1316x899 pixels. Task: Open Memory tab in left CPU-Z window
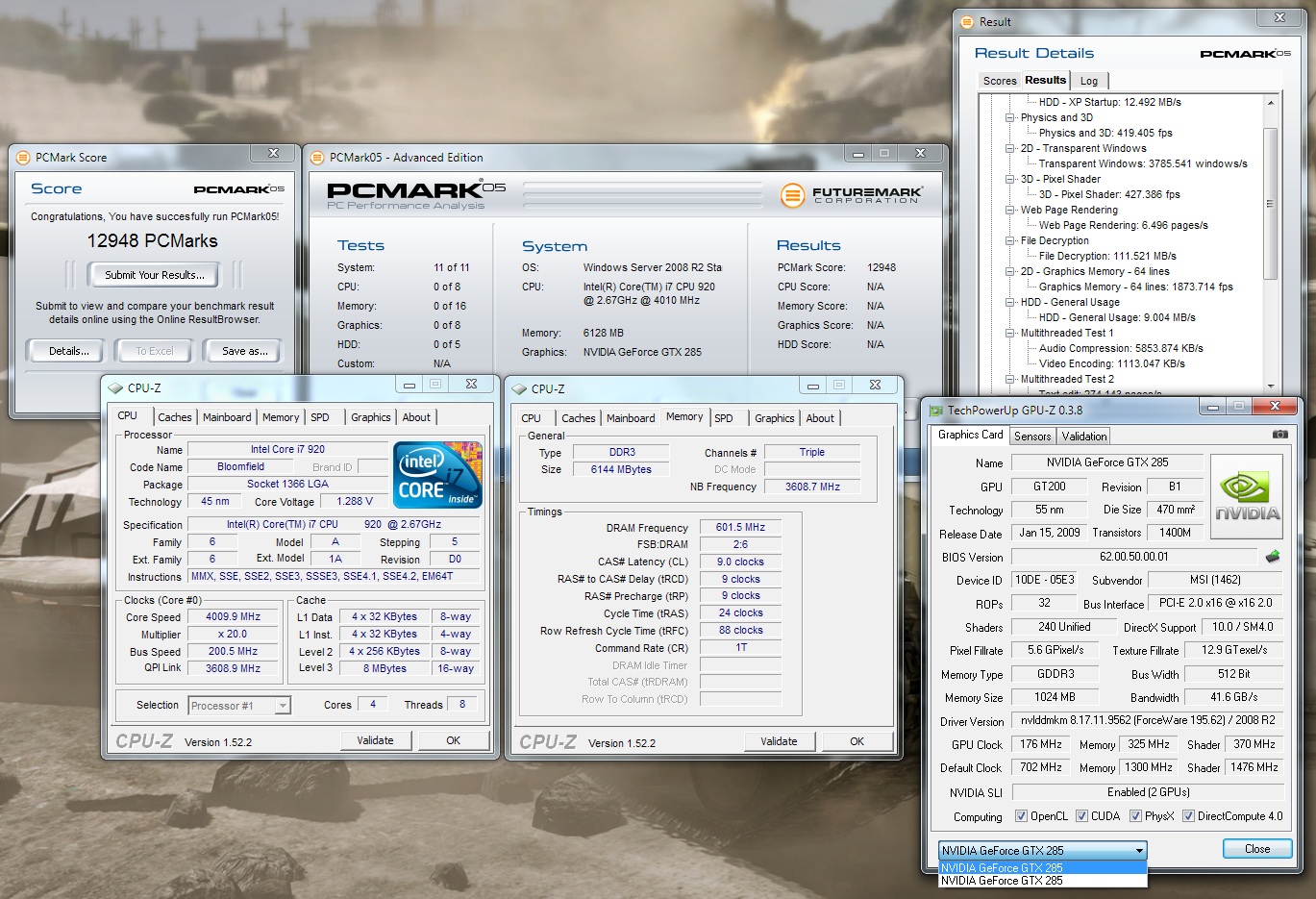tap(281, 417)
